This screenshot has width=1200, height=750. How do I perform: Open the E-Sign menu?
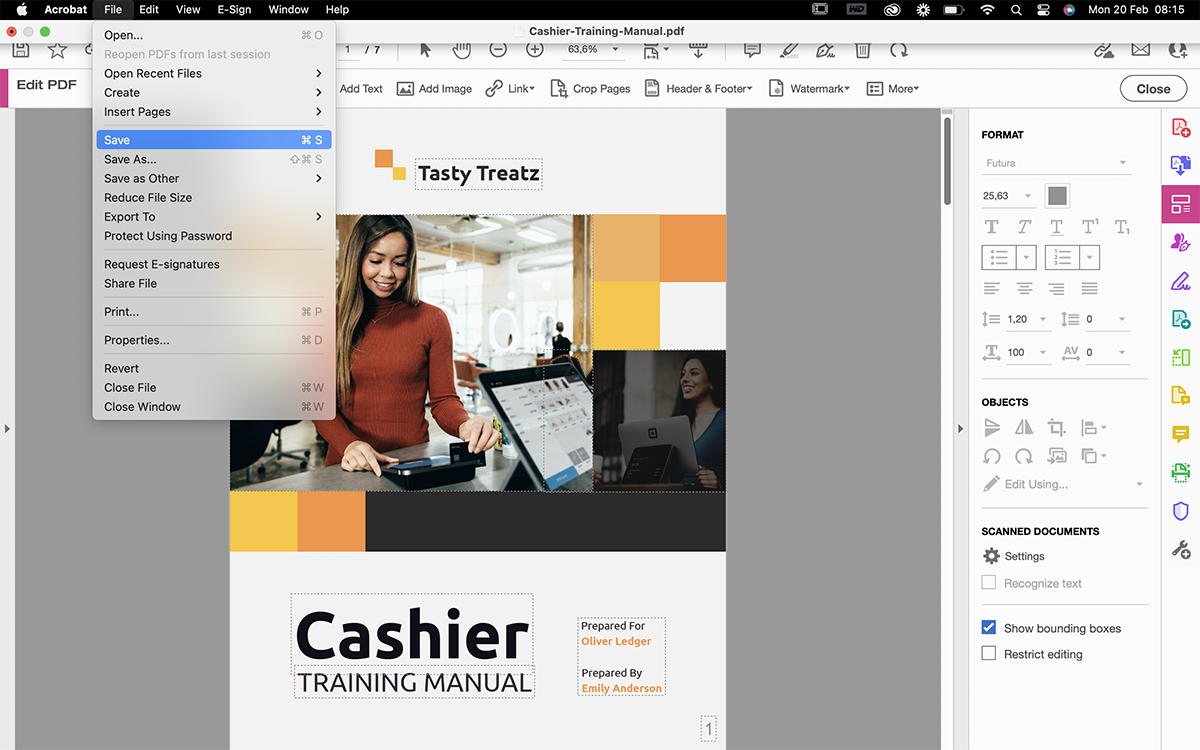coord(233,9)
